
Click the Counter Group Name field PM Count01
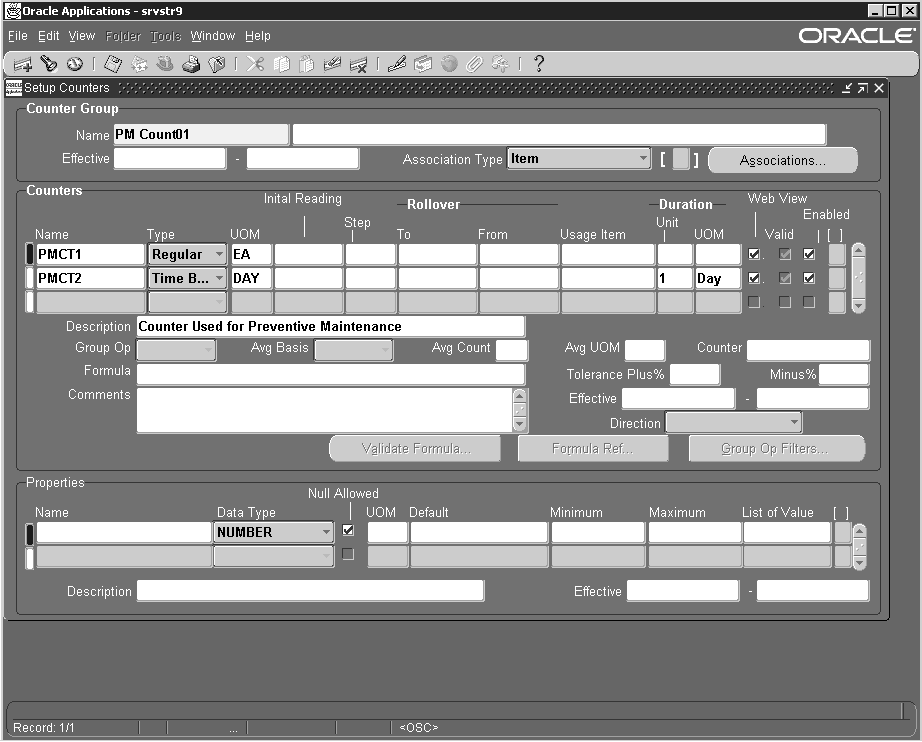[201, 135]
